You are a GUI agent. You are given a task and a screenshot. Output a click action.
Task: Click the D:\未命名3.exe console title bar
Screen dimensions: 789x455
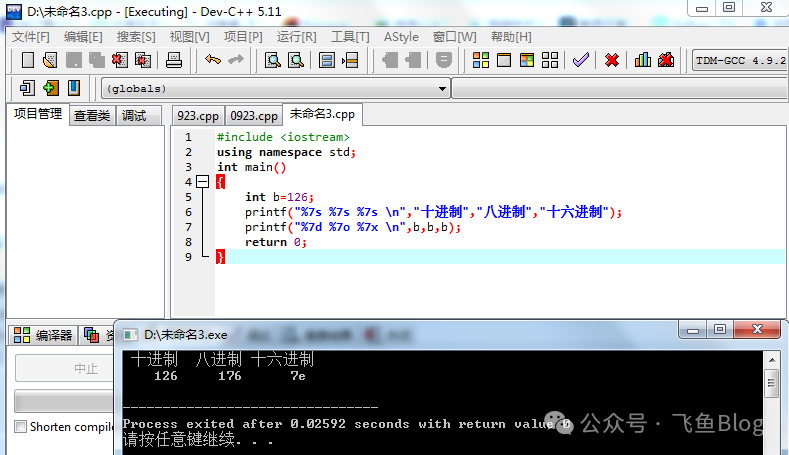398,335
